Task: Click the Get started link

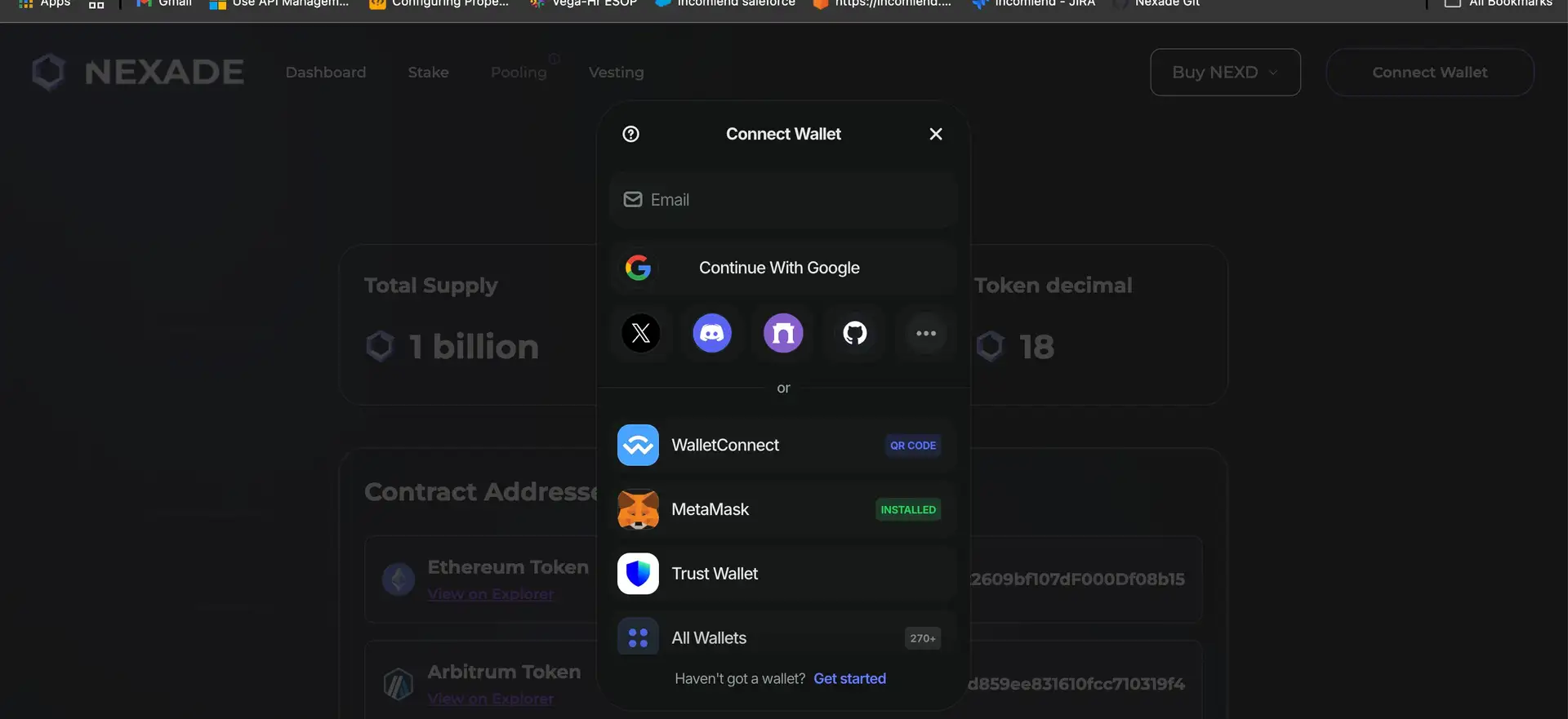Action: (849, 679)
